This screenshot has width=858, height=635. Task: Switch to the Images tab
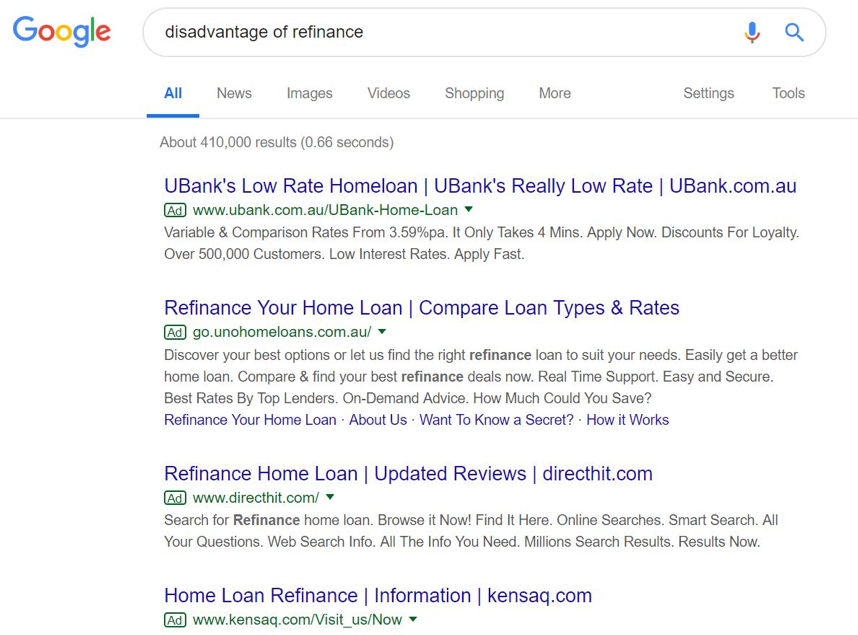point(309,93)
